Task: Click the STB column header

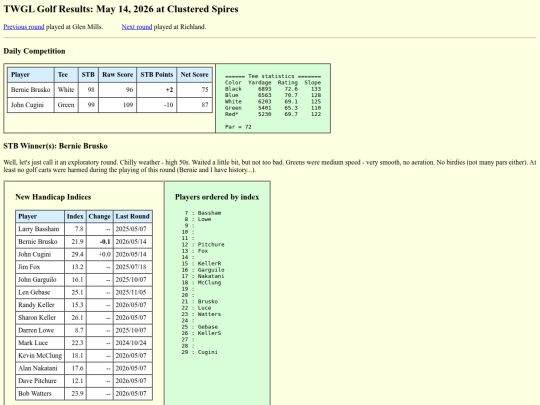Action: [88, 75]
